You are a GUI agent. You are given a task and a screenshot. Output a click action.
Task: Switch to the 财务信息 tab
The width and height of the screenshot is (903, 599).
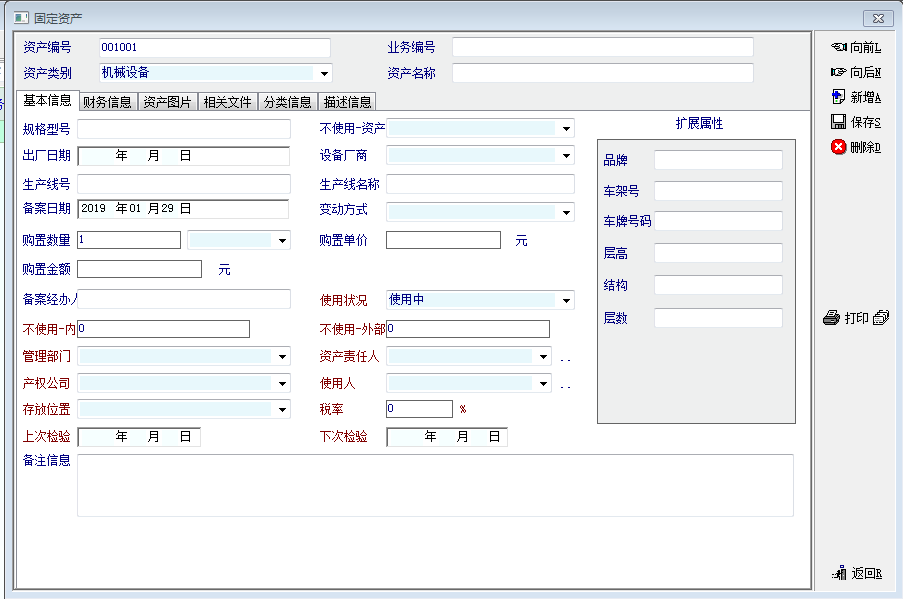pyautogui.click(x=107, y=102)
